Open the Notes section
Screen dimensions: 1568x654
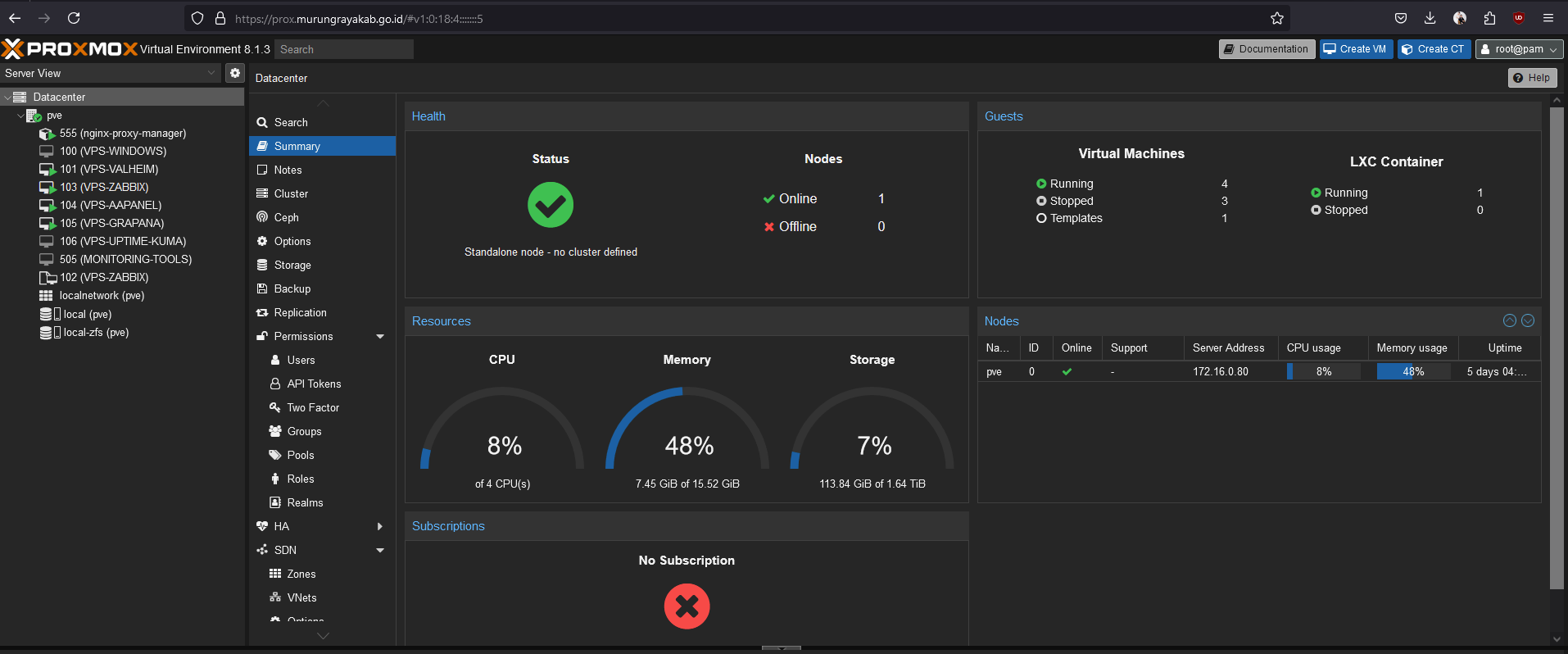click(x=322, y=170)
